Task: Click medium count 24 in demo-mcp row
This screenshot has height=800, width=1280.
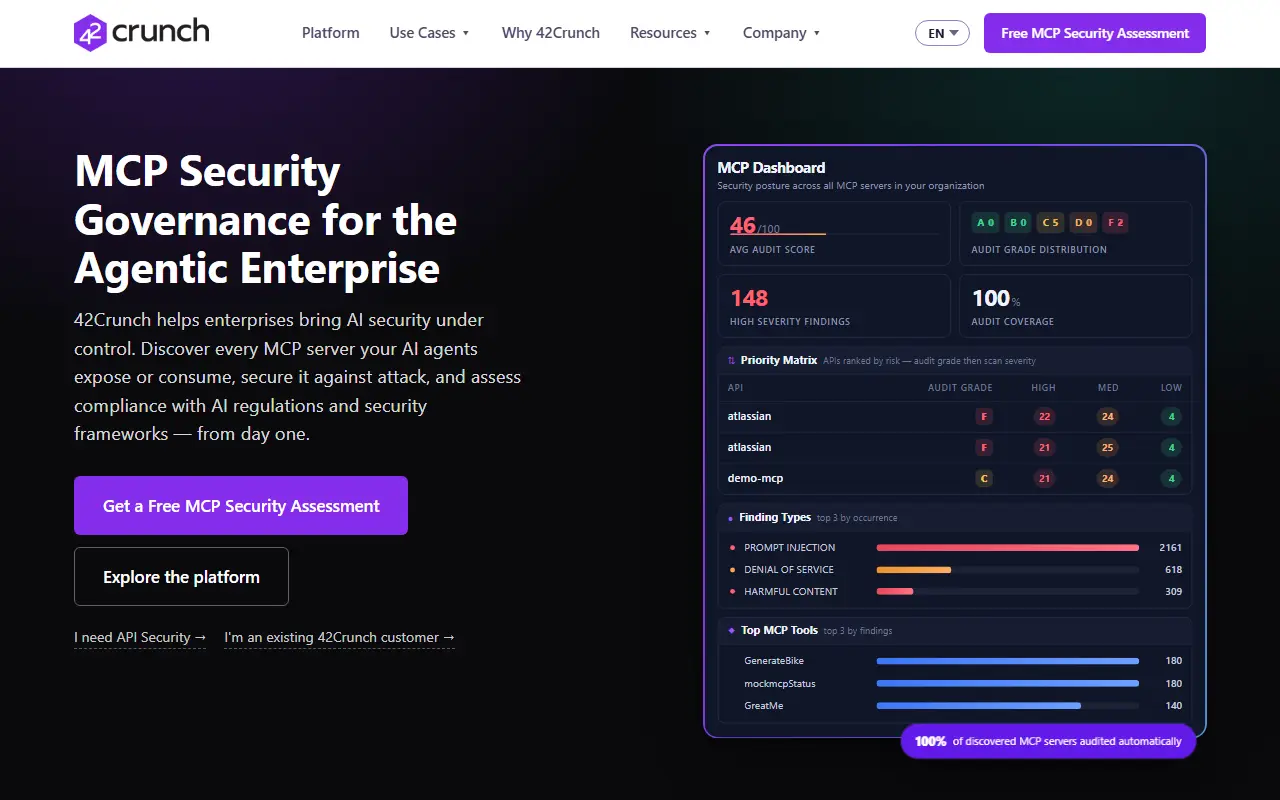Action: pyautogui.click(x=1107, y=478)
